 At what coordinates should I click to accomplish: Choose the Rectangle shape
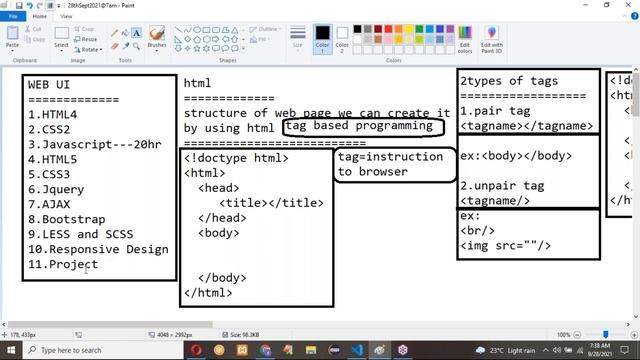[x=207, y=30]
